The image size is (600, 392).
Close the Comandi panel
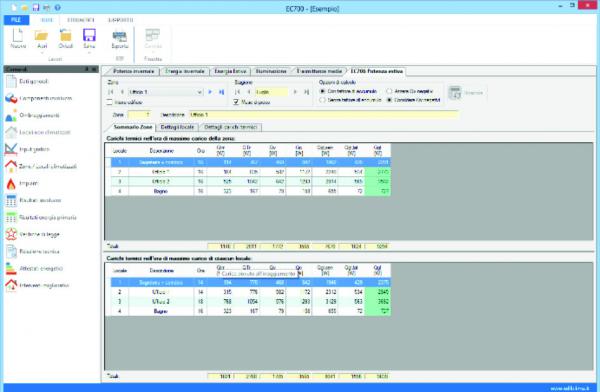click(x=94, y=69)
